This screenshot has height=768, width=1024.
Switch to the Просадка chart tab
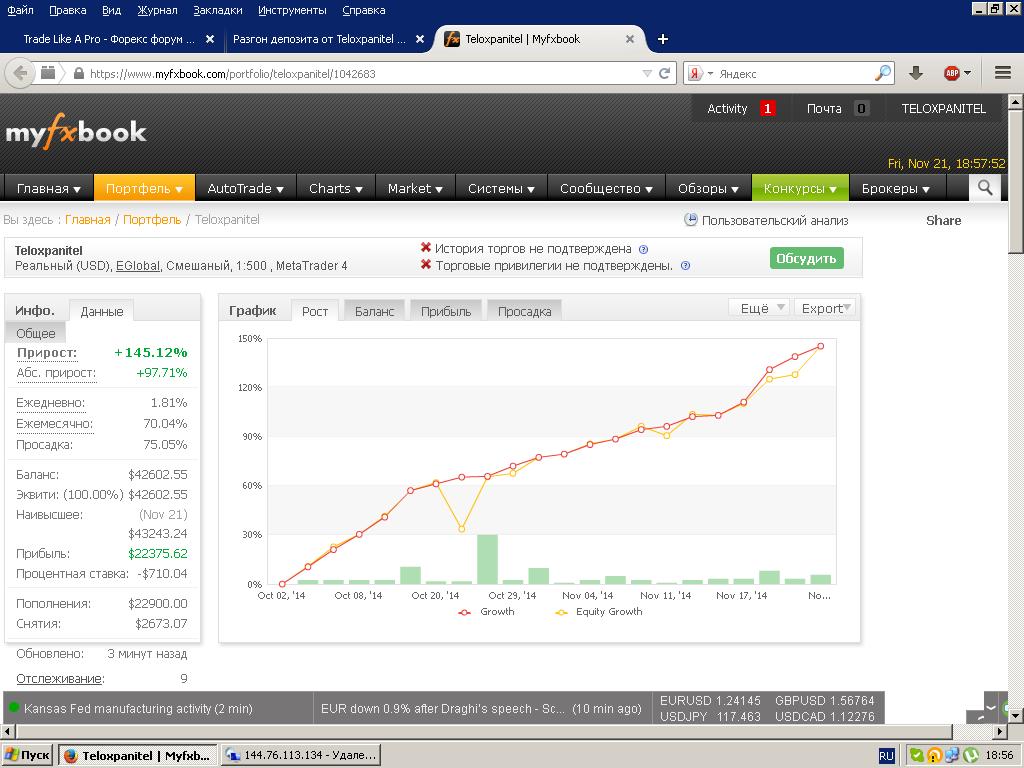(x=524, y=311)
